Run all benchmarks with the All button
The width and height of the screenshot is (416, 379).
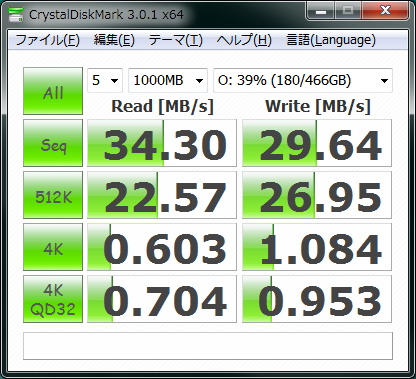(x=53, y=91)
